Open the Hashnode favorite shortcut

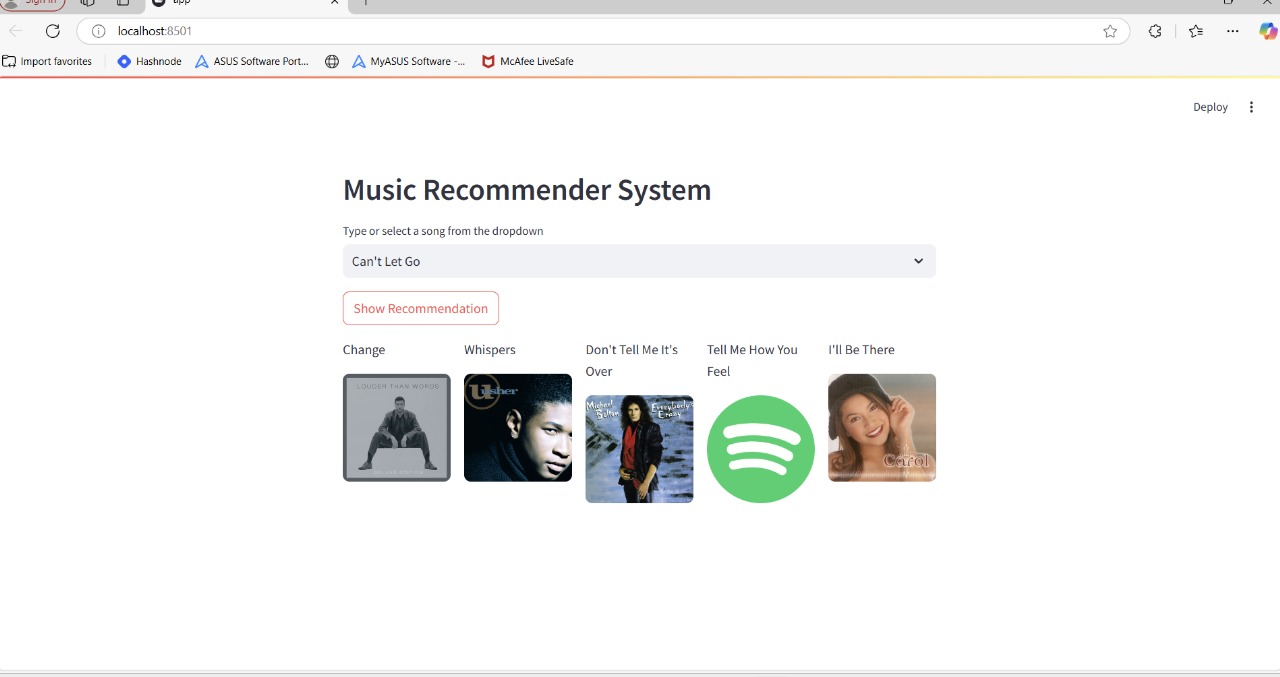coord(148,61)
